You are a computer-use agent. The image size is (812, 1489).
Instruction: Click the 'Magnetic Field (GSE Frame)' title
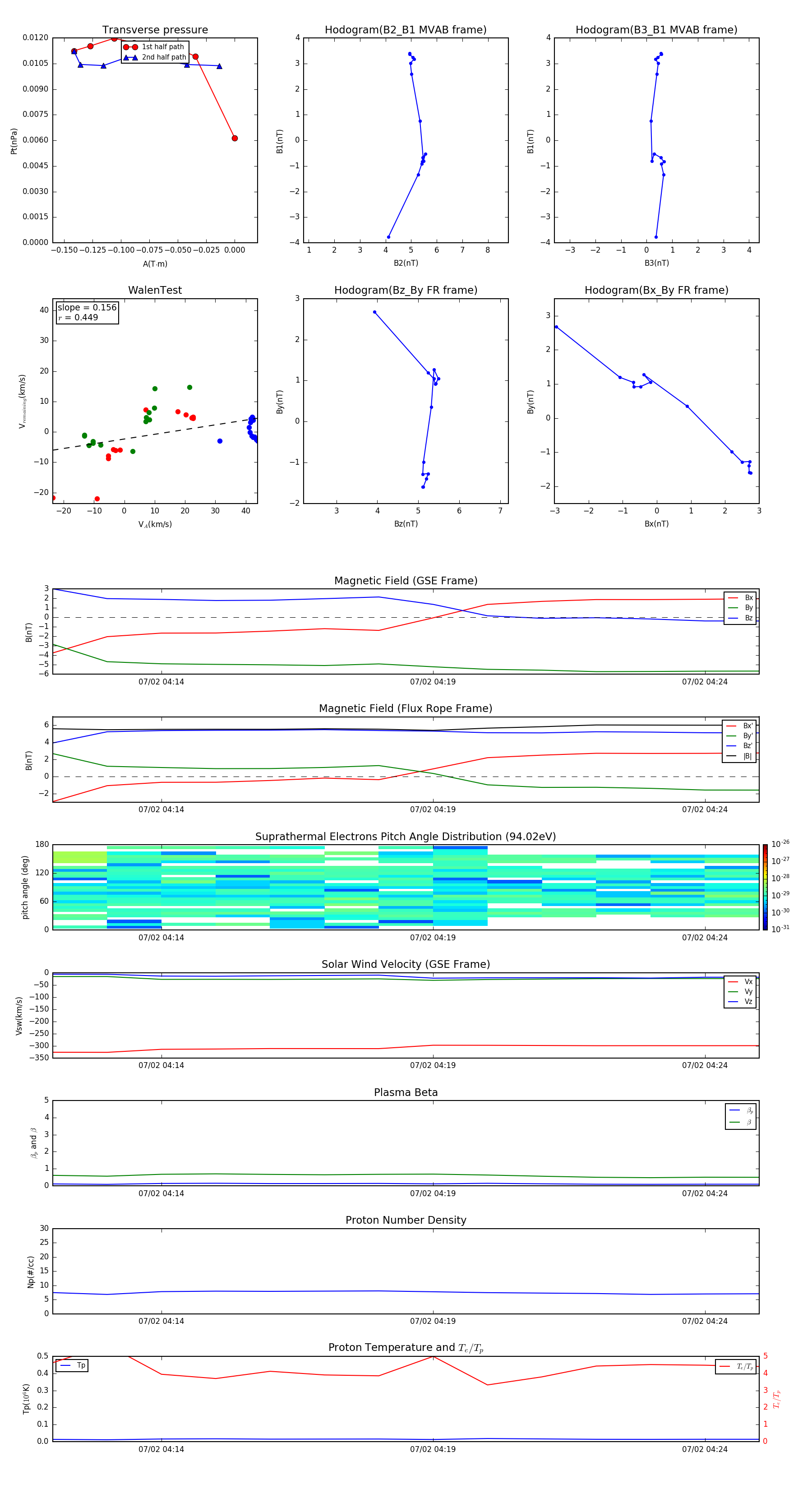(406, 581)
